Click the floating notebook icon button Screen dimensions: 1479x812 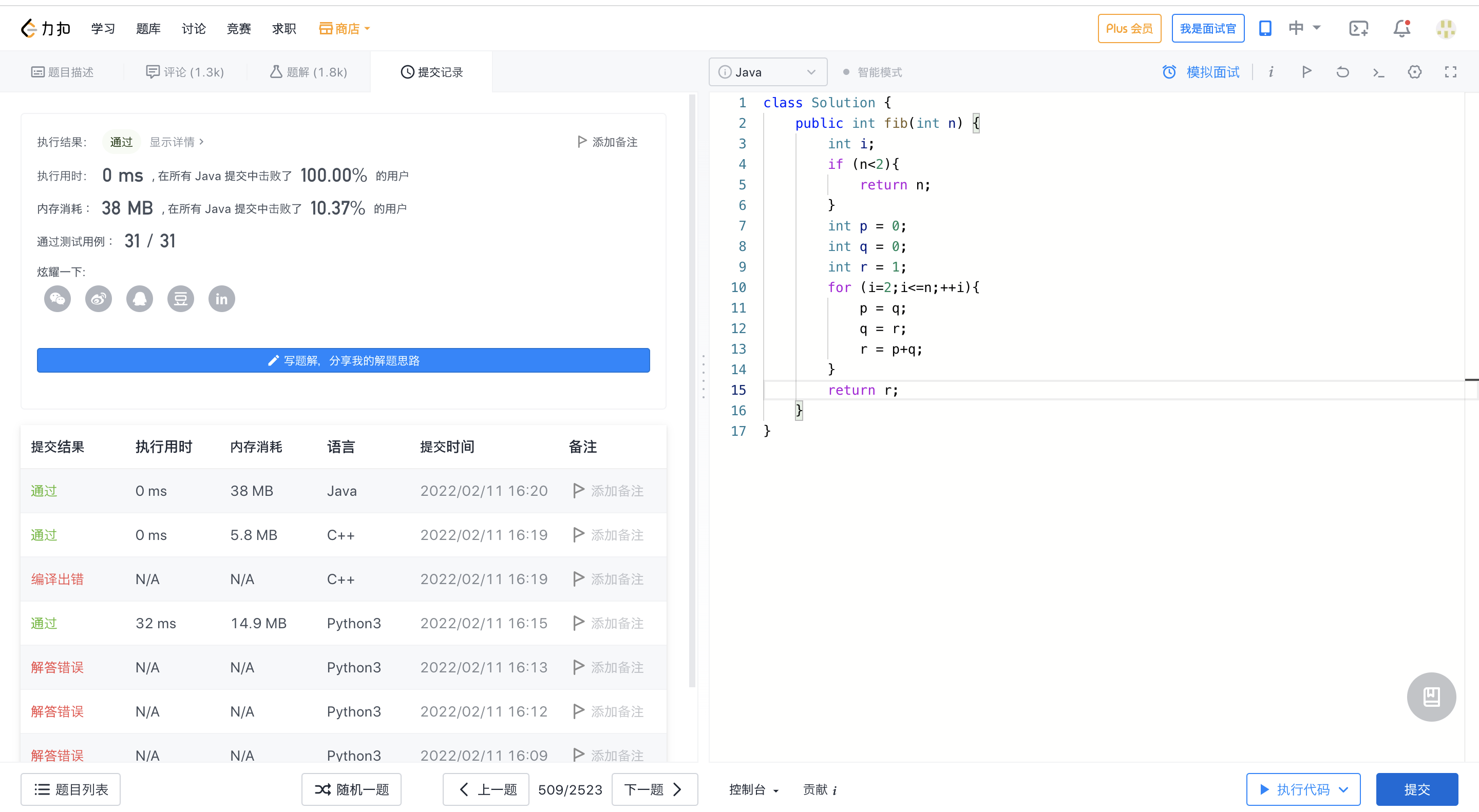point(1431,697)
